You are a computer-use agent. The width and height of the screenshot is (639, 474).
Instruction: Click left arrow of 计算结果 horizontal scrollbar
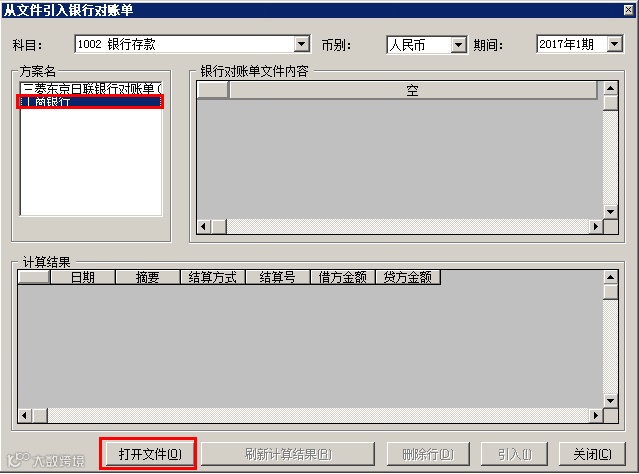pyautogui.click(x=25, y=415)
